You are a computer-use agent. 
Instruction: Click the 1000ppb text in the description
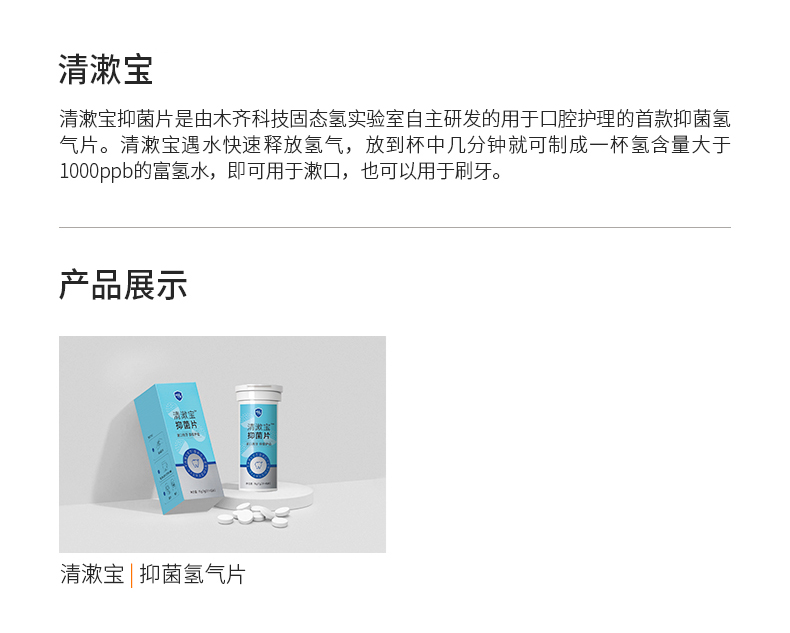coord(96,171)
